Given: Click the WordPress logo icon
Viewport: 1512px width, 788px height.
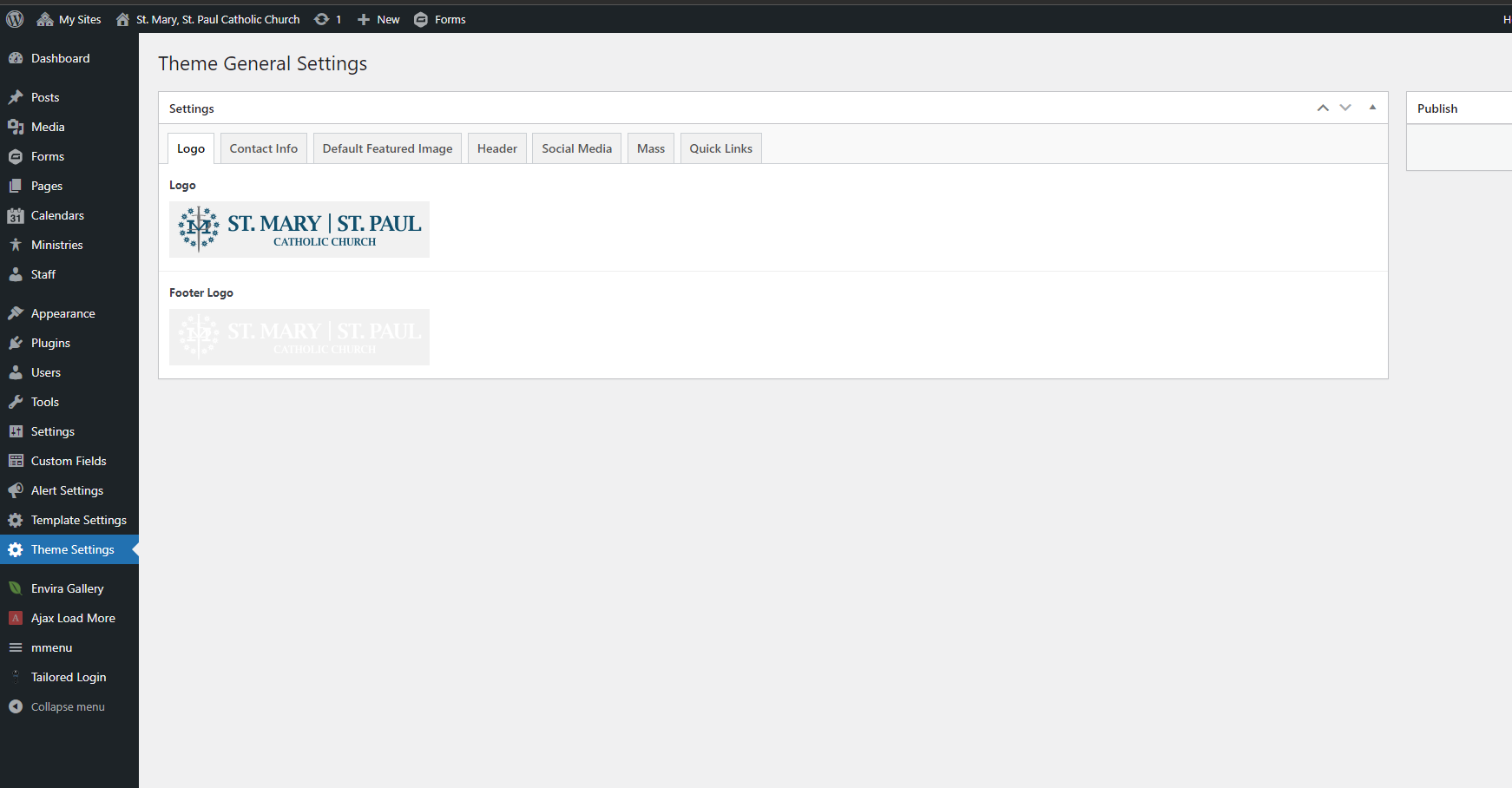Looking at the screenshot, I should 15,19.
